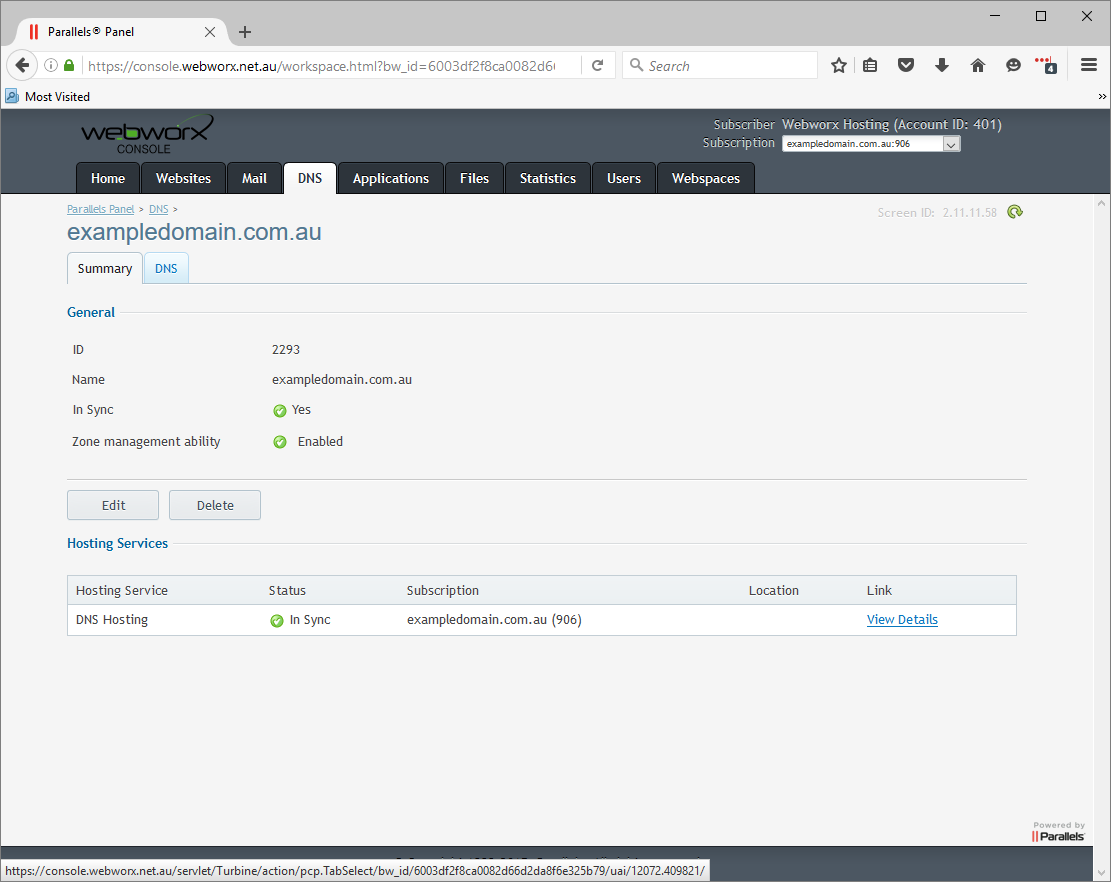Open the downloads arrow icon
The height and width of the screenshot is (882, 1111).
point(942,66)
